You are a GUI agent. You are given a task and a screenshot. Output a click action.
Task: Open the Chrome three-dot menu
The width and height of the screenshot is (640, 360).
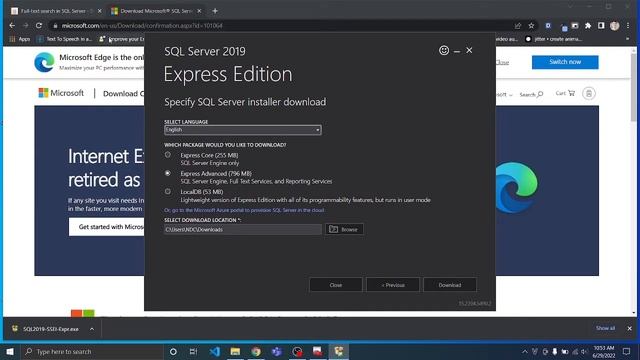[628, 26]
